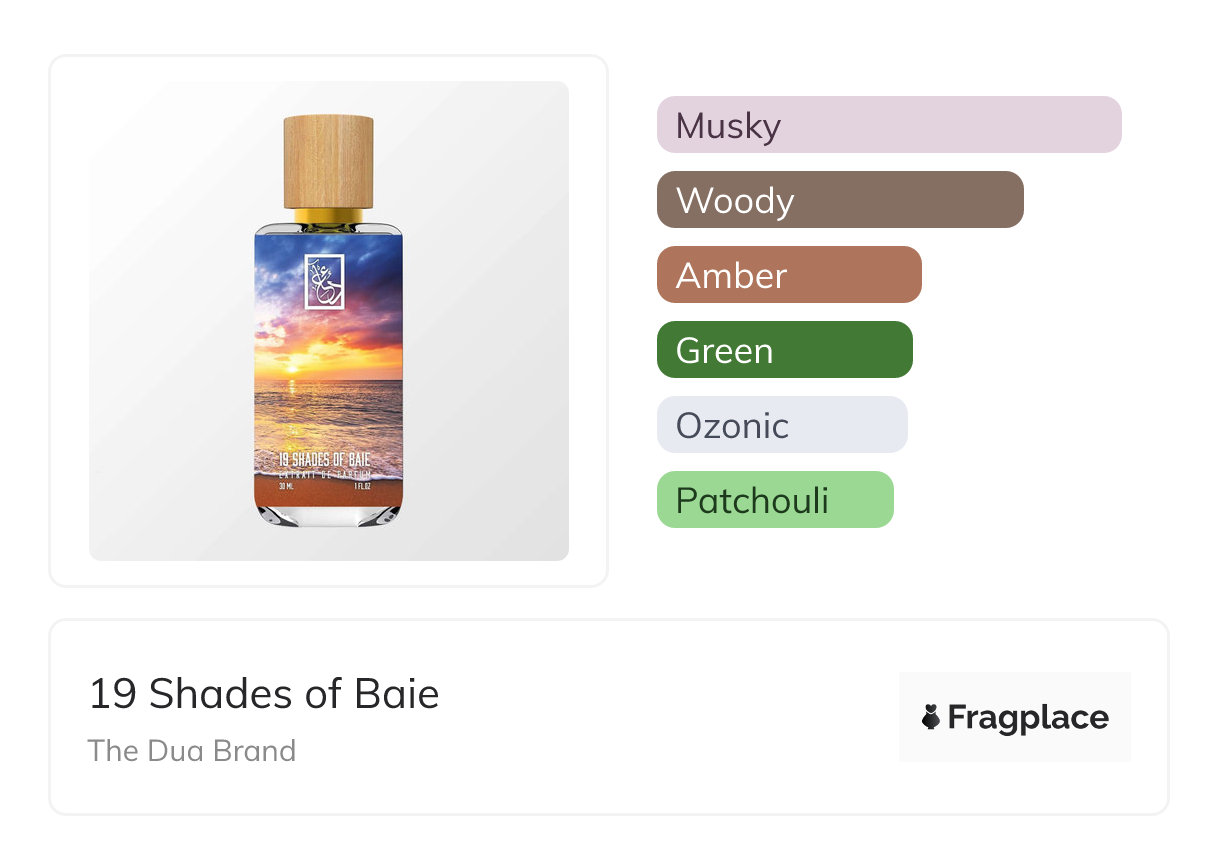The height and width of the screenshot is (864, 1218).
Task: Click the 30 ML text on the bottle
Action: (x=285, y=488)
